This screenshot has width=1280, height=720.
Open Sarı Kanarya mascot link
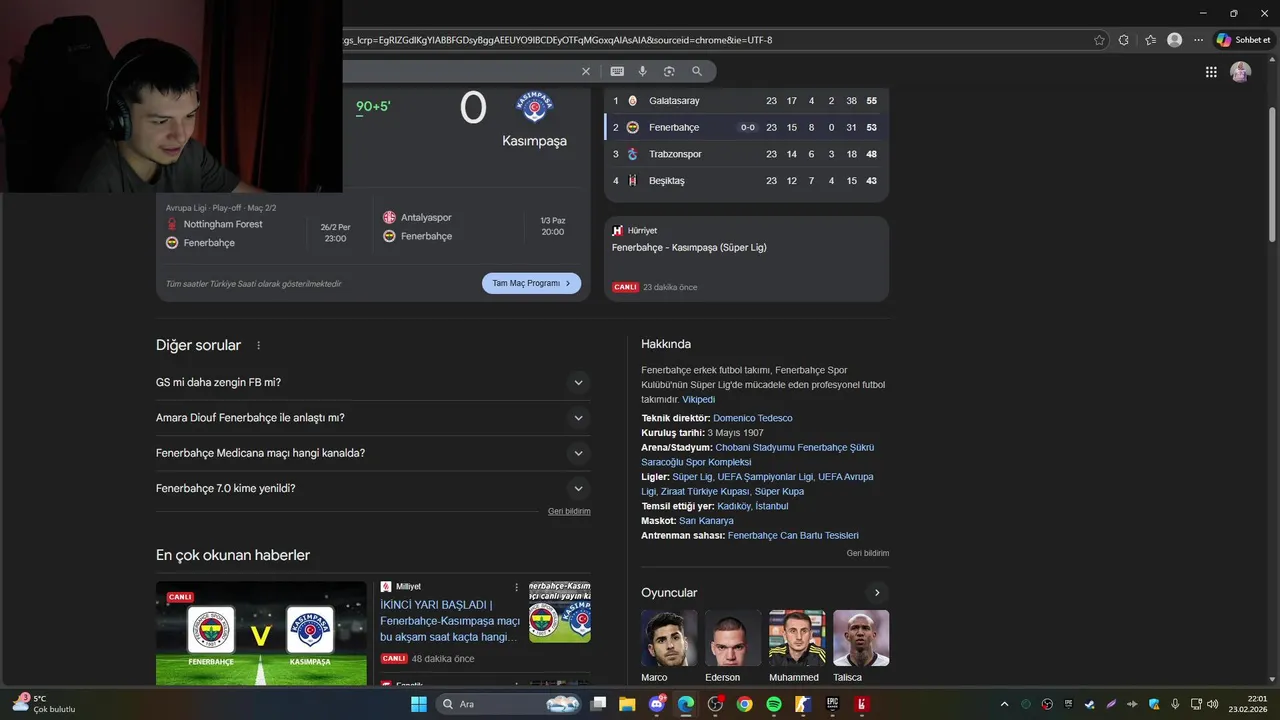[x=706, y=521]
